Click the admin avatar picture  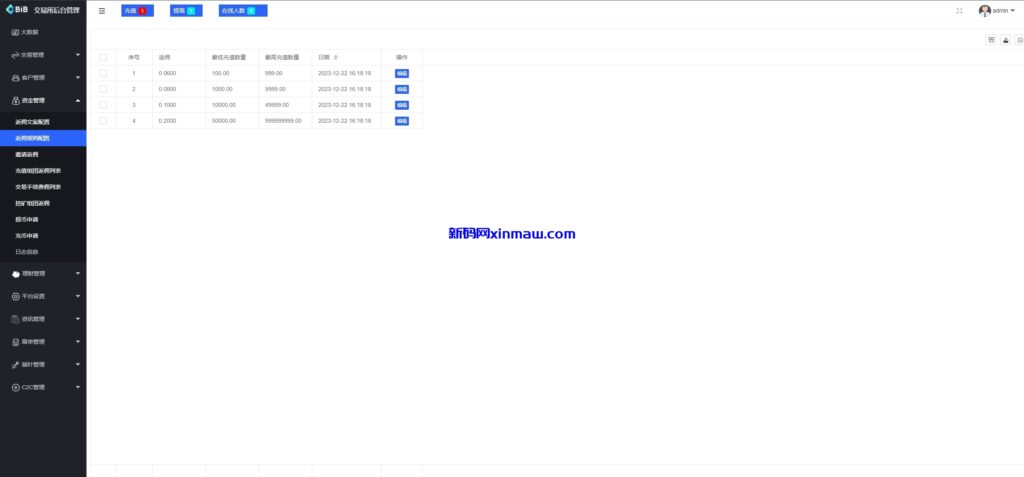tap(985, 11)
